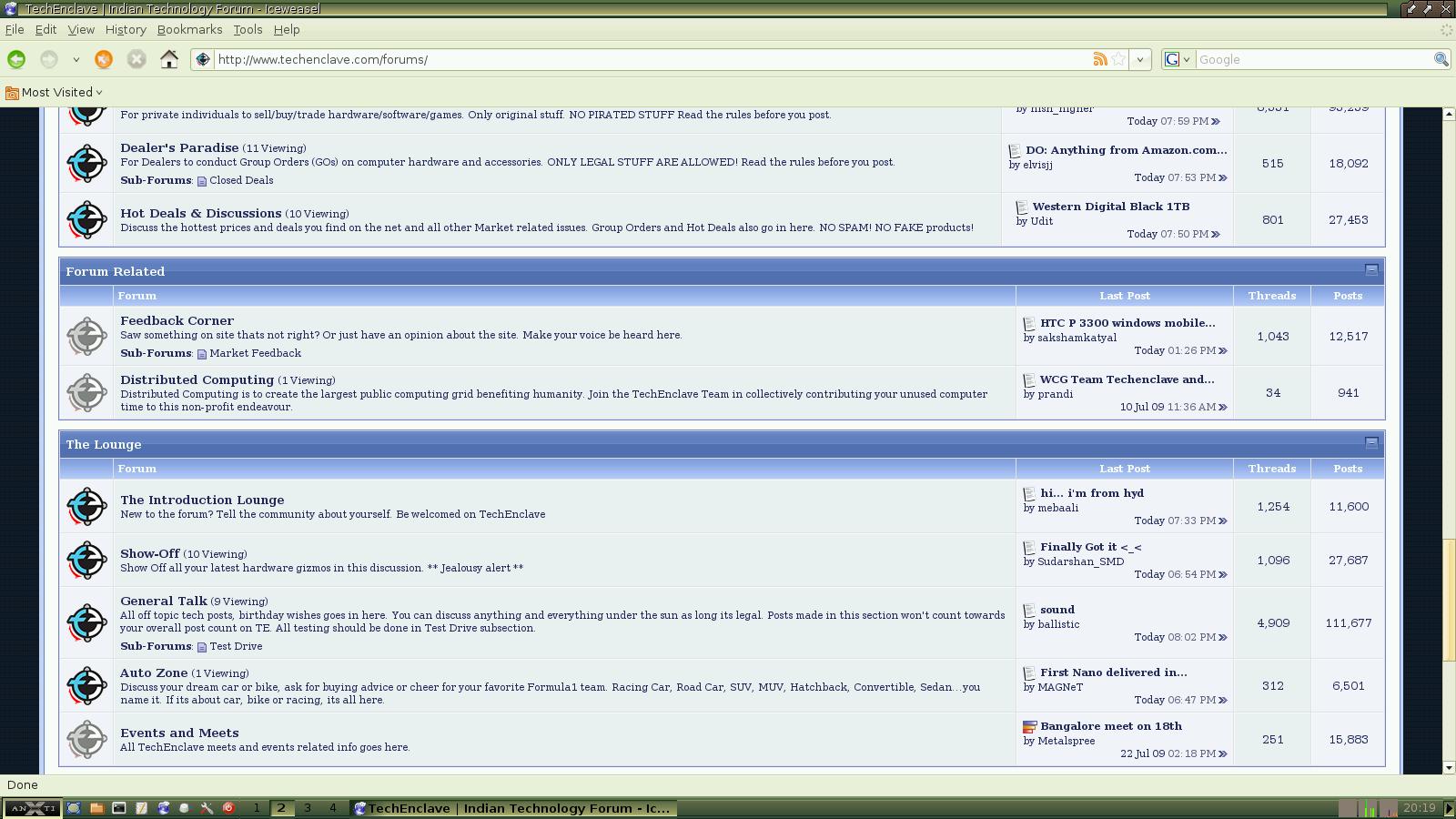The height and width of the screenshot is (819, 1456).
Task: Click the Hot Deals & Discussions forum icon
Action: 87,219
